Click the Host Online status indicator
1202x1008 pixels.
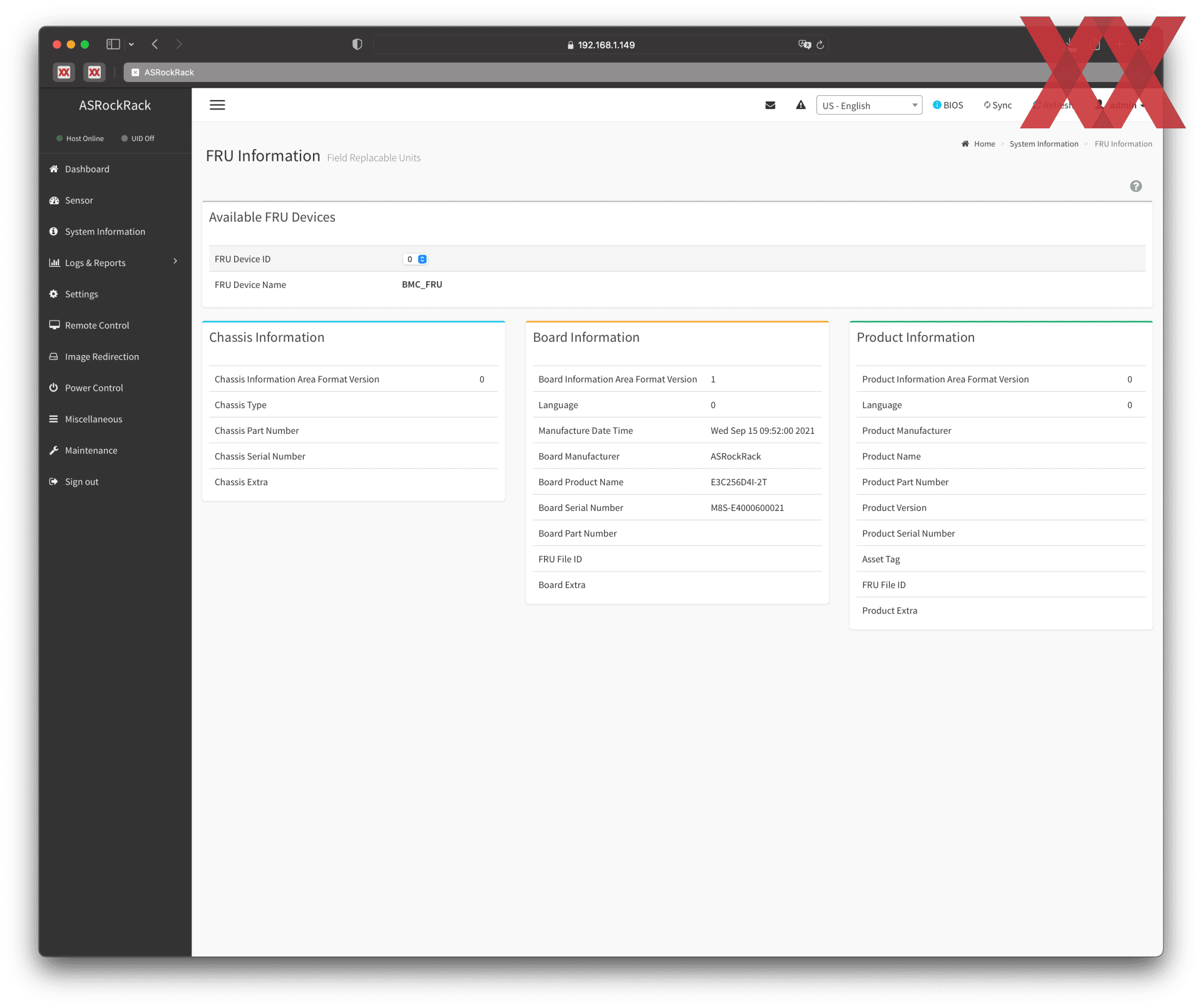click(x=80, y=138)
